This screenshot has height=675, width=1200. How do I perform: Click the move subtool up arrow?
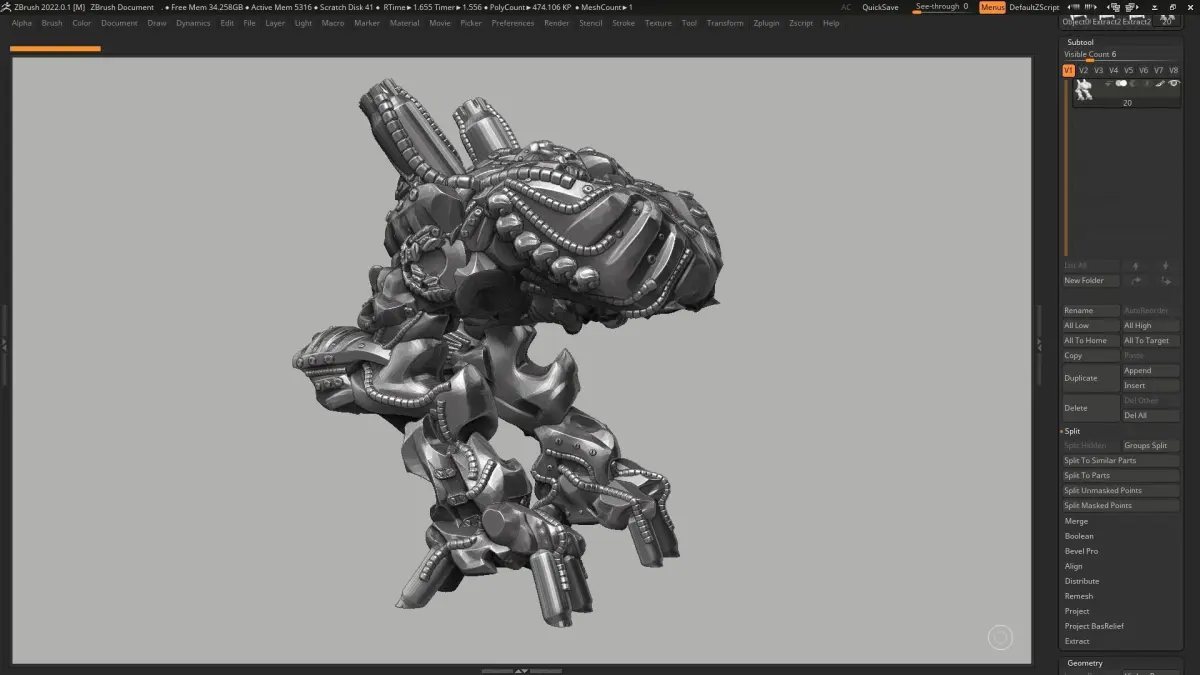[x=1135, y=266]
